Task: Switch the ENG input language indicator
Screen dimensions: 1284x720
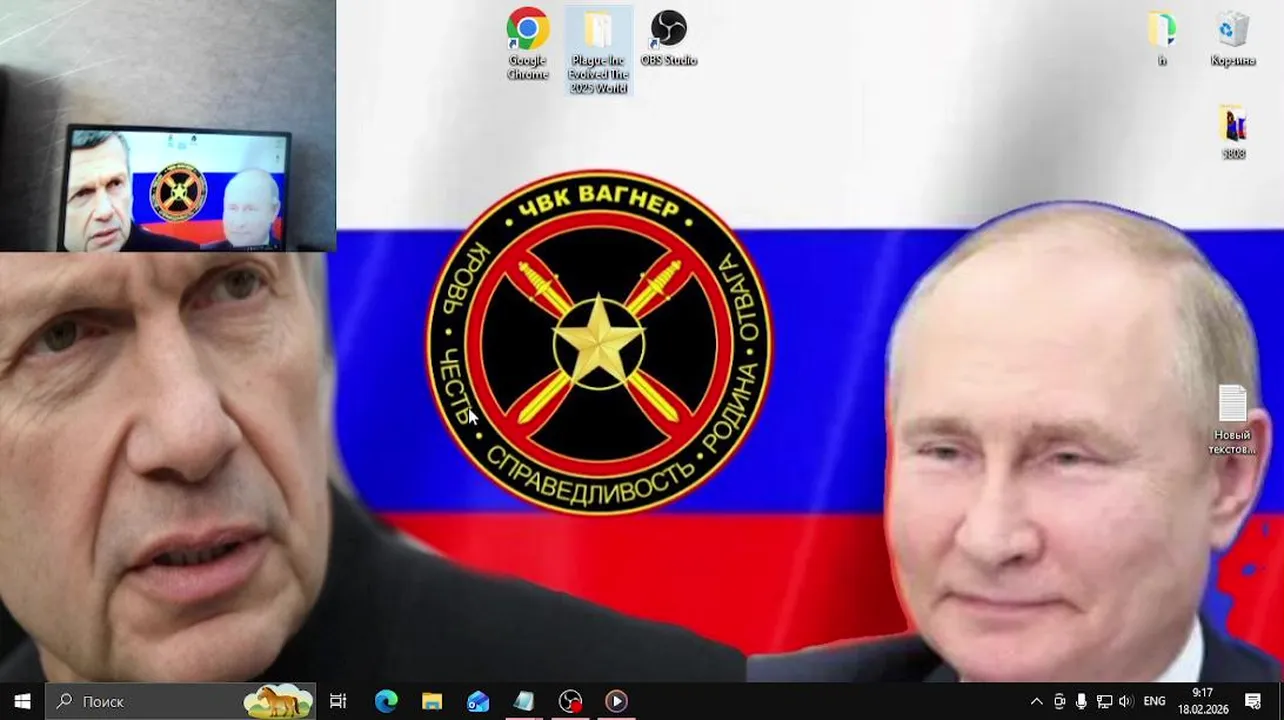Action: click(1154, 702)
